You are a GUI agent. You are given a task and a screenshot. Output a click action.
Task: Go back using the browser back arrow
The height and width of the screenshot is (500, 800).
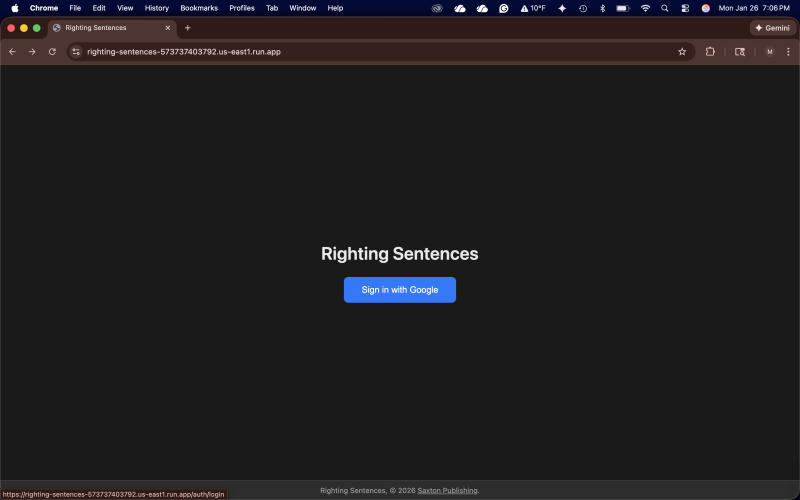pyautogui.click(x=12, y=52)
